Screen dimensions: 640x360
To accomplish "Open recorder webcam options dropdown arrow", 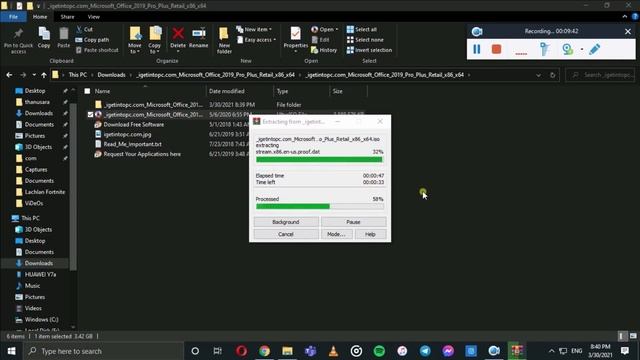I will (x=582, y=49).
